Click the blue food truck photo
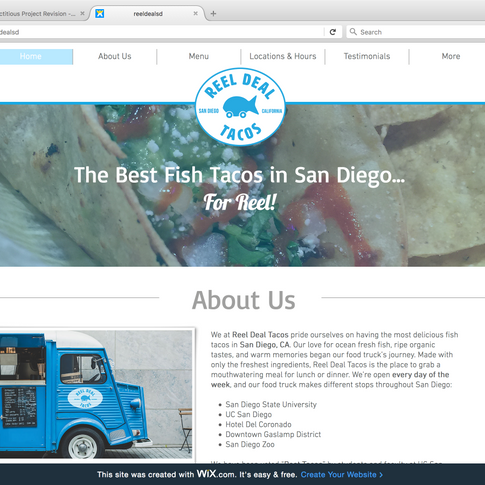Image resolution: width=485 pixels, height=485 pixels. point(96,395)
